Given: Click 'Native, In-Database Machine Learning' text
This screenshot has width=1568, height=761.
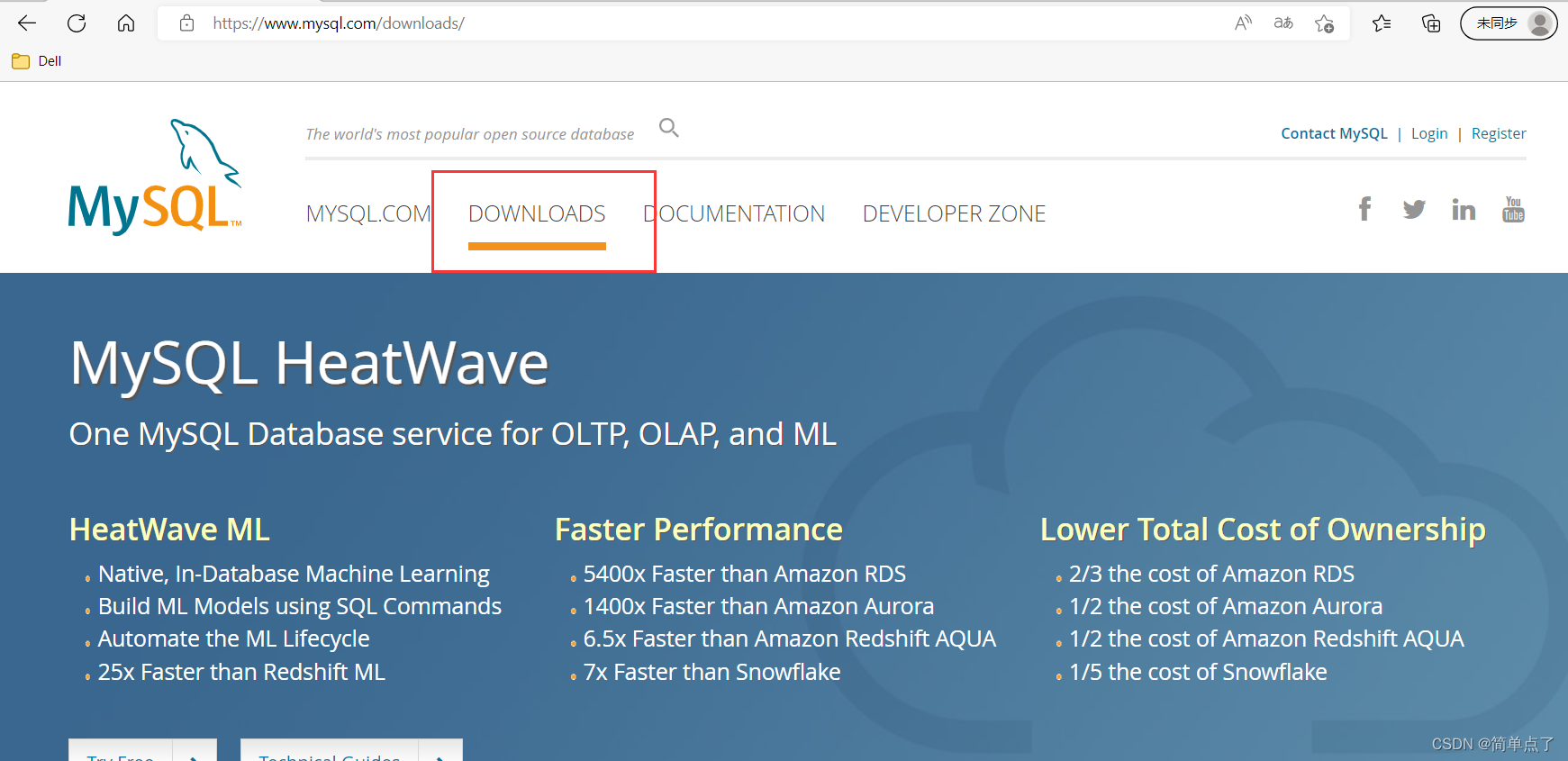Looking at the screenshot, I should tap(294, 574).
